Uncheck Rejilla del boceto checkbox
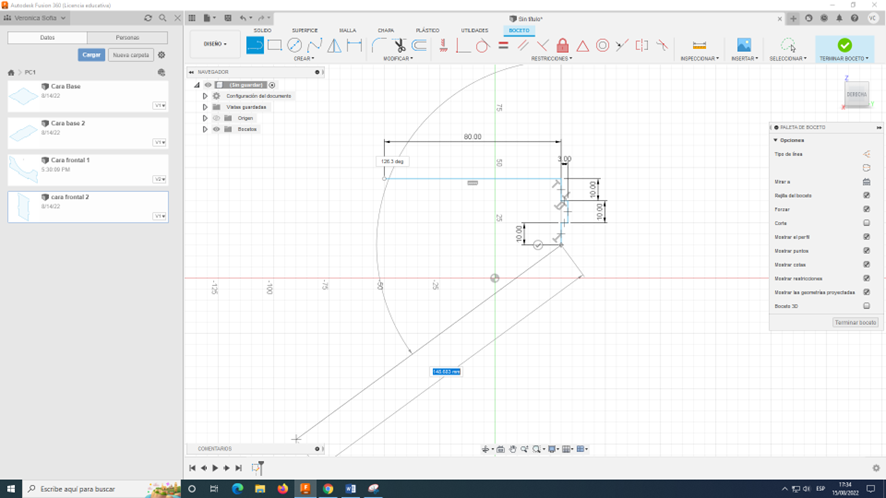Image resolution: width=886 pixels, height=498 pixels. pos(866,195)
